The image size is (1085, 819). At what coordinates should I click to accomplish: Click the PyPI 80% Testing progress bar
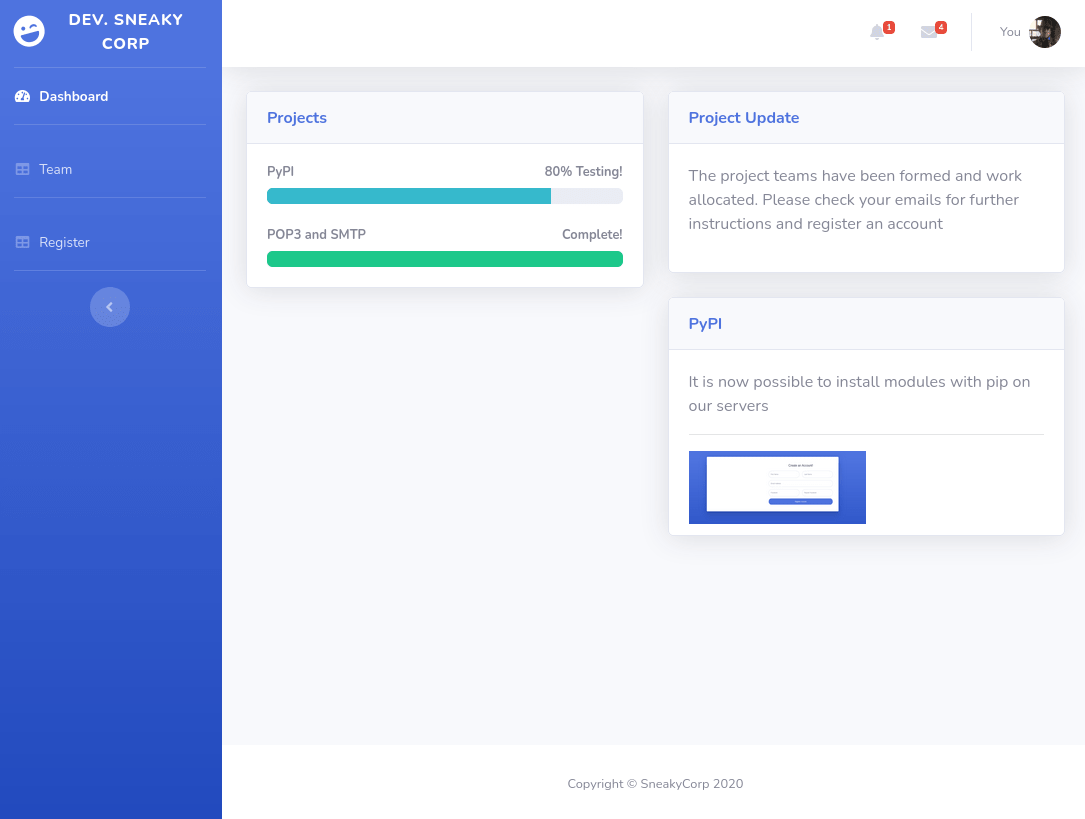pos(444,196)
